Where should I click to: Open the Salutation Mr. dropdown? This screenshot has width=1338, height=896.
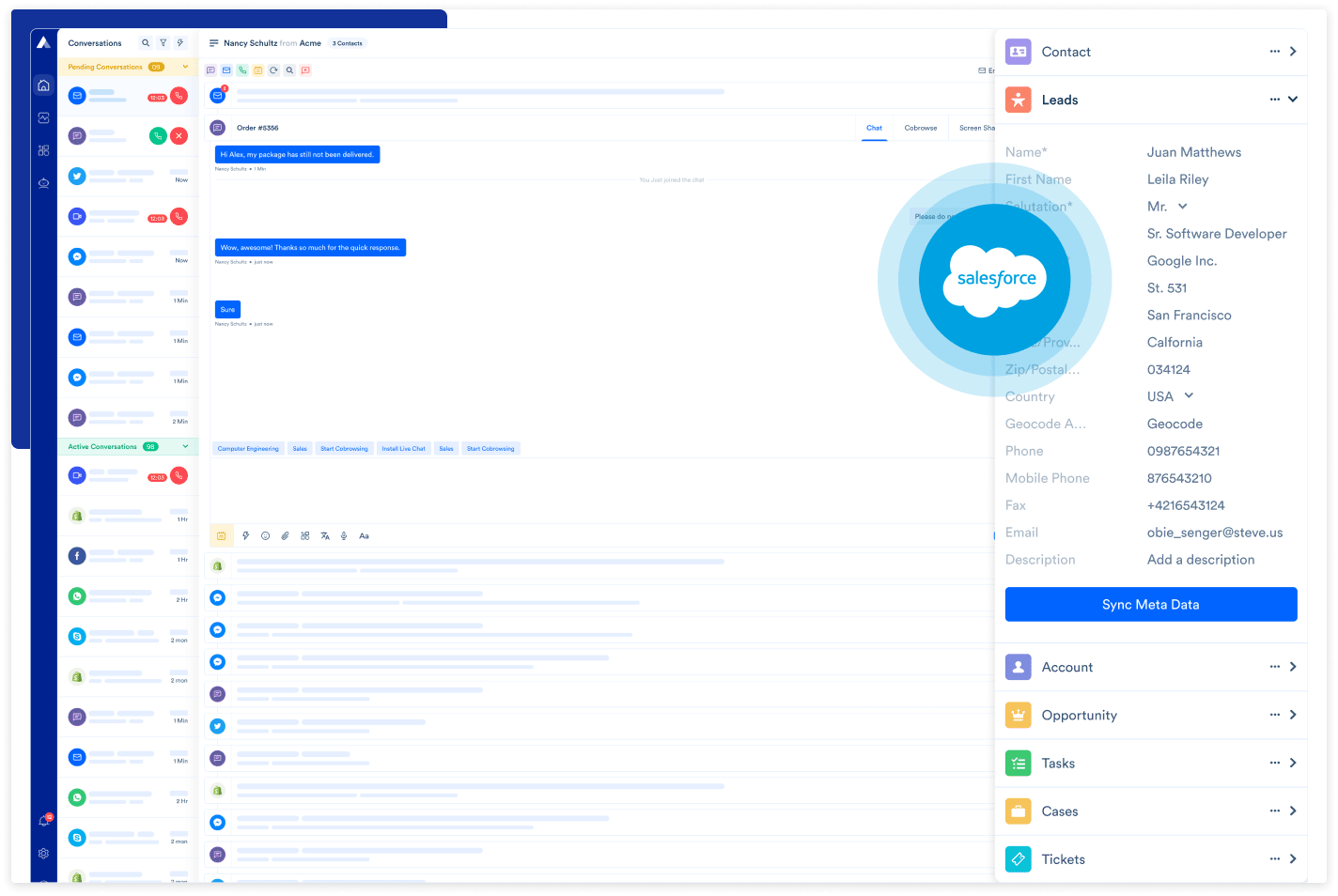pyautogui.click(x=1168, y=207)
